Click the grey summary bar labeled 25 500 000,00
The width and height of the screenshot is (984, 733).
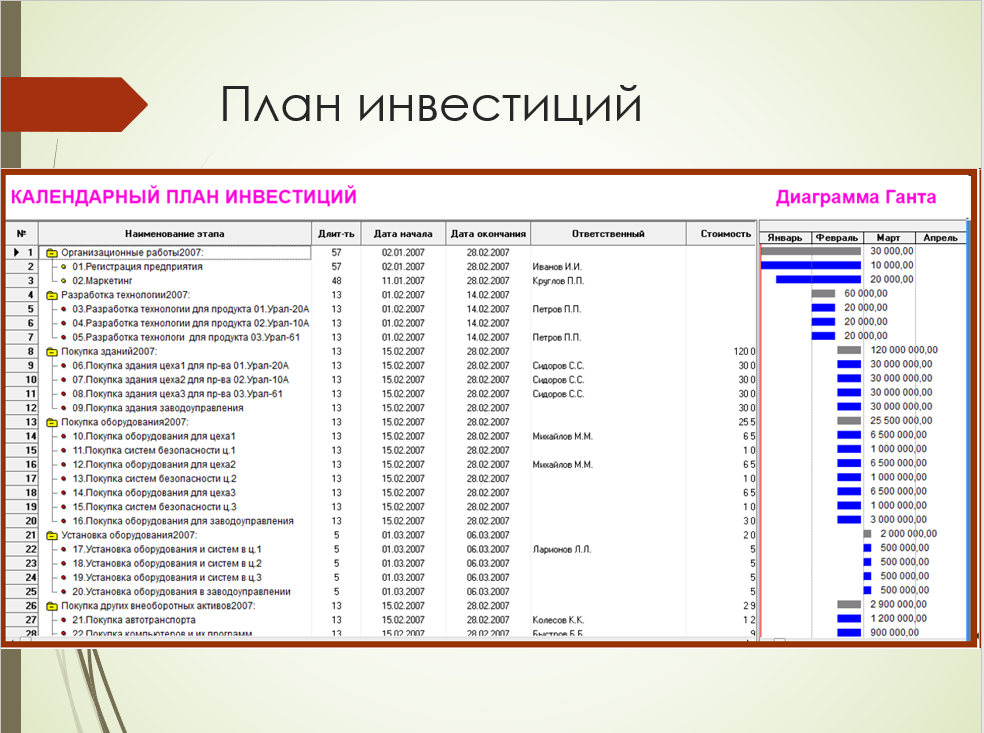point(849,420)
